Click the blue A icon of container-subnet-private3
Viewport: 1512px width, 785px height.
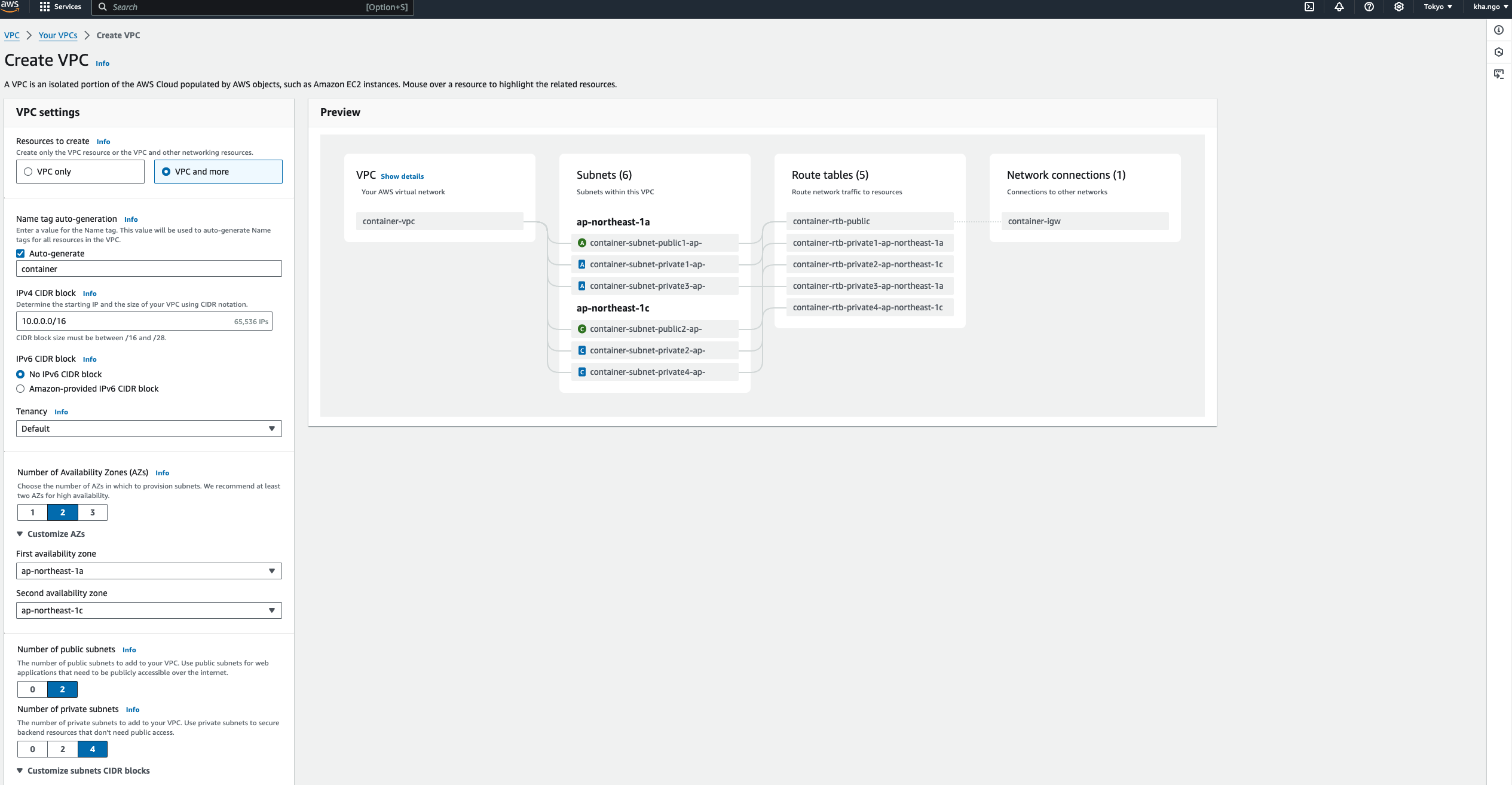tap(581, 286)
